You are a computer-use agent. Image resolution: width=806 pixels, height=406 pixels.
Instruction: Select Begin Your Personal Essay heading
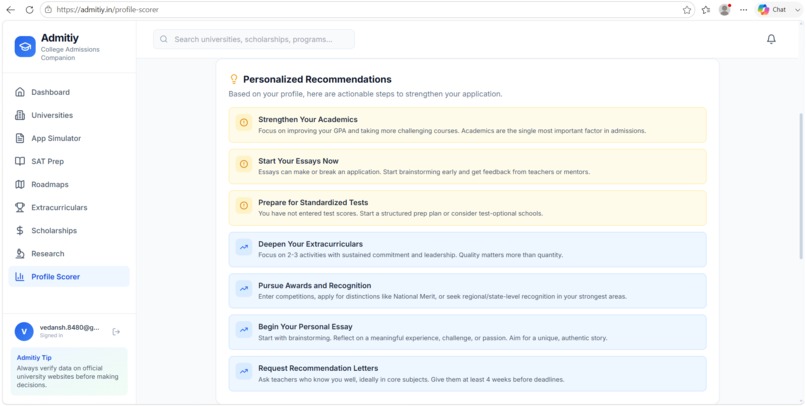click(305, 326)
